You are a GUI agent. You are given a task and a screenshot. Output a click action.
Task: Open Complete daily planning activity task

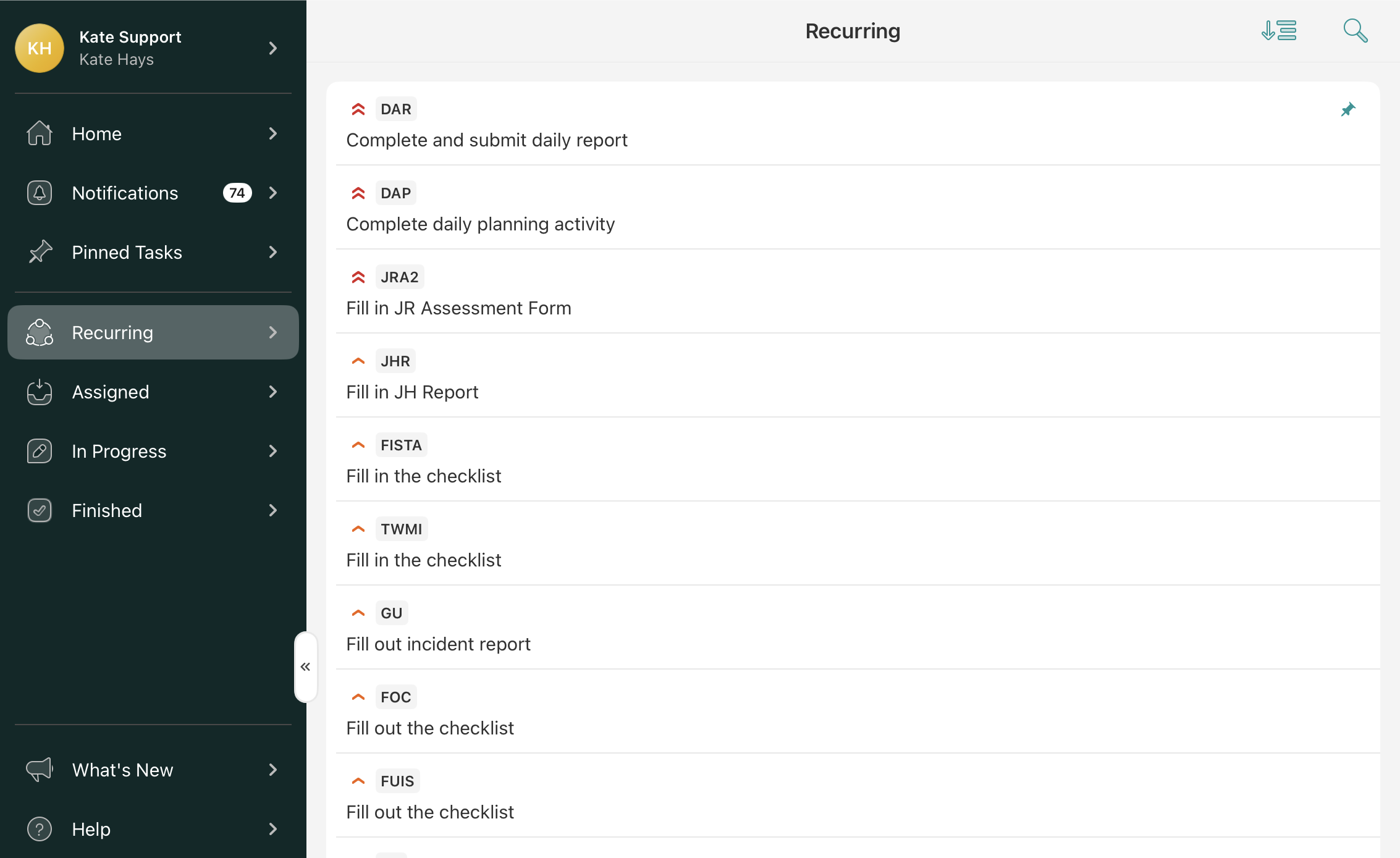(480, 224)
